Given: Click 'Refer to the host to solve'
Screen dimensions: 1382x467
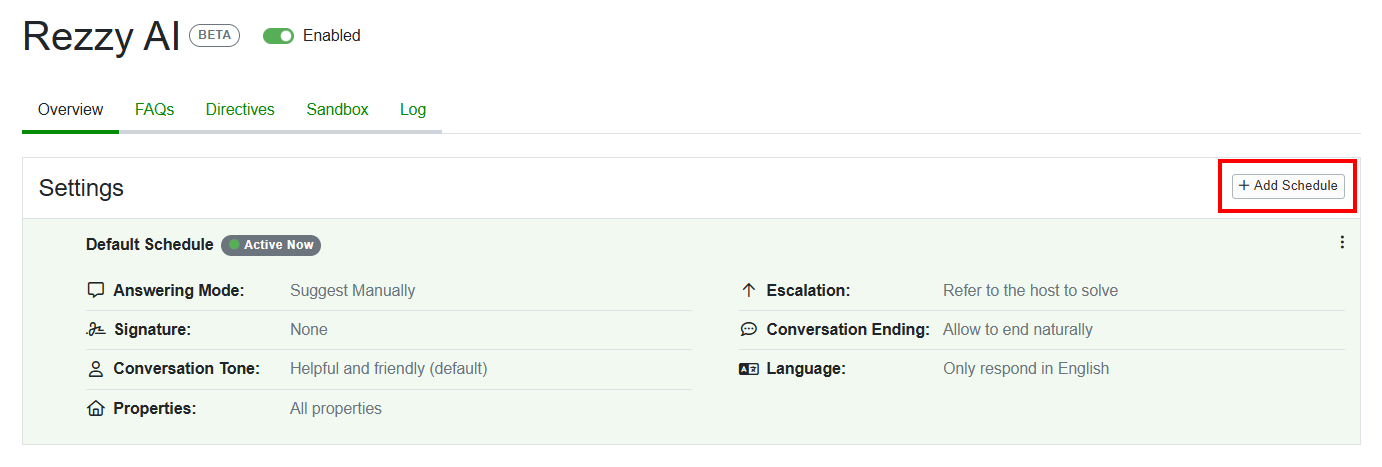Looking at the screenshot, I should 1030,291.
